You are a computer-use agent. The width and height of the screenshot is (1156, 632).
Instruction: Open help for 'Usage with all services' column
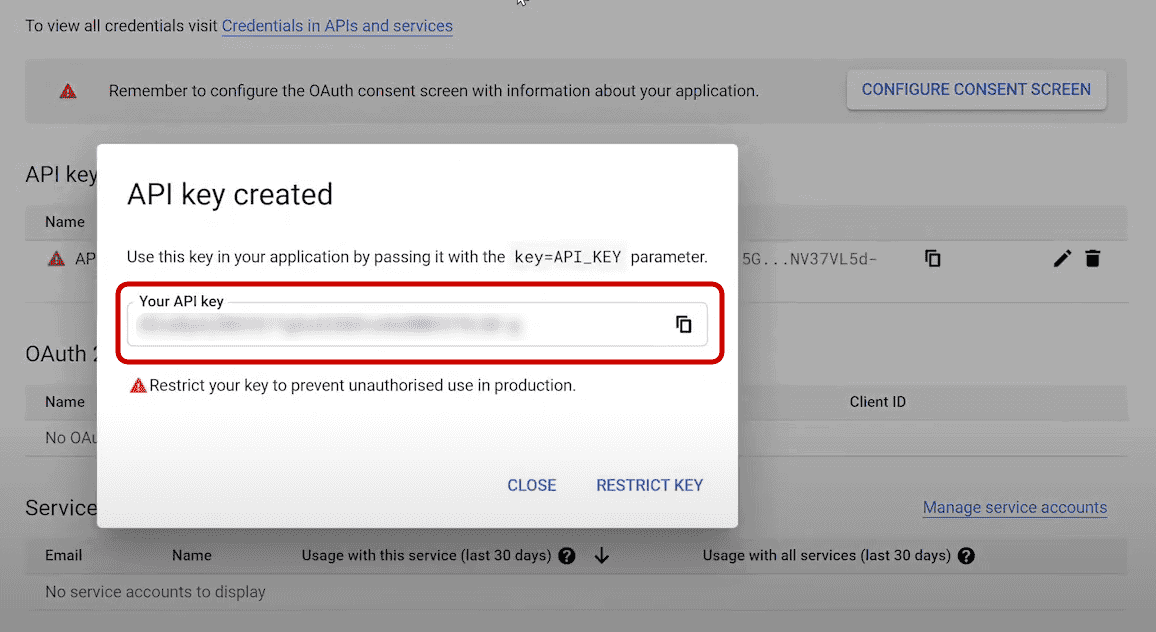pyautogui.click(x=966, y=555)
